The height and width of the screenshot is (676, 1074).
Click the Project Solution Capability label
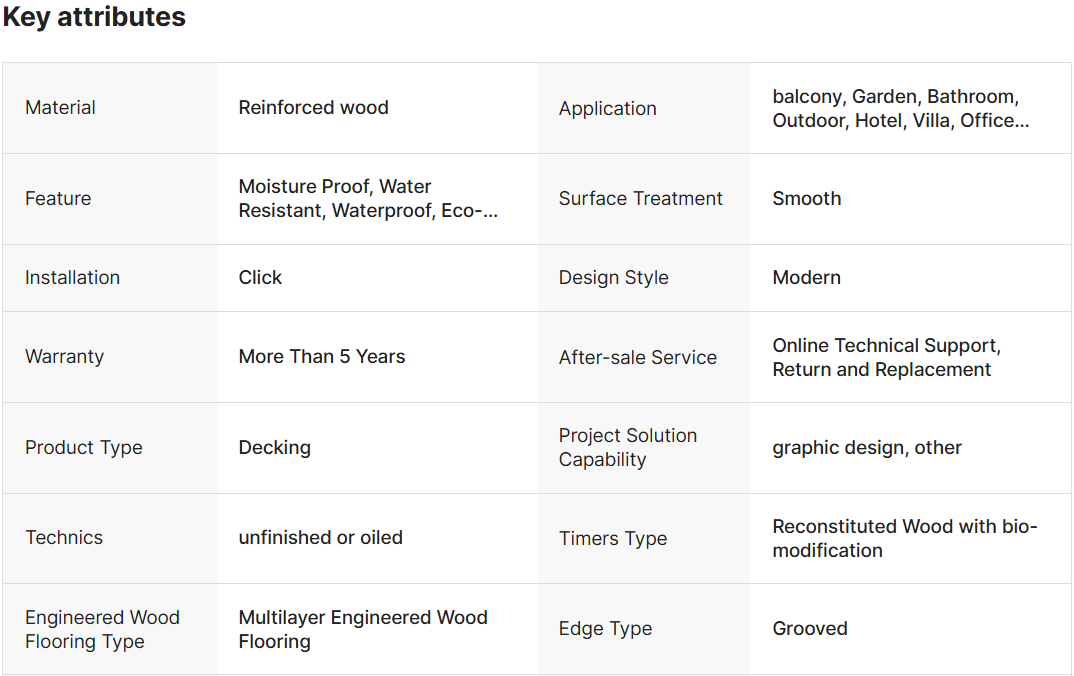tap(627, 448)
